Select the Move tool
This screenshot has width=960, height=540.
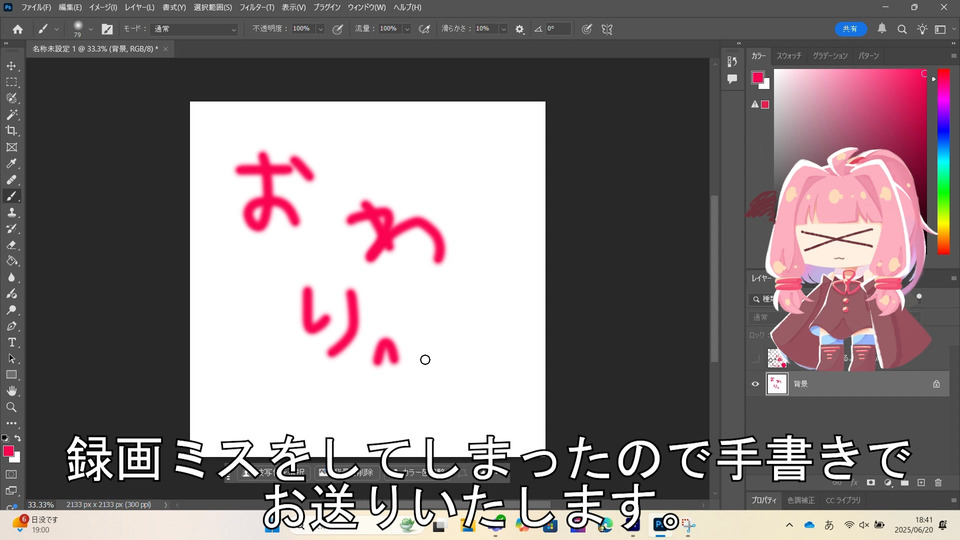(12, 66)
